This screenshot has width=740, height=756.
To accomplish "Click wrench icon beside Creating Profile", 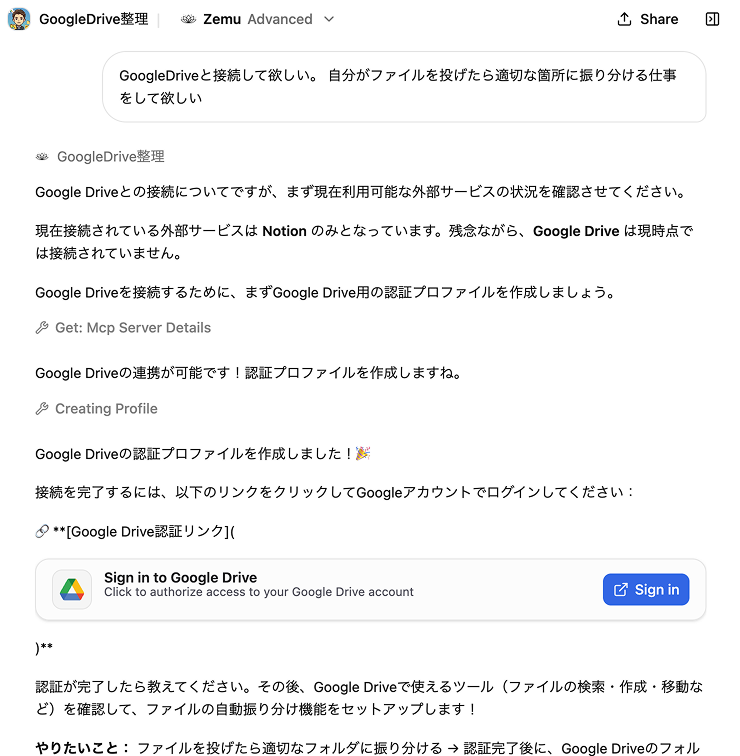I will pyautogui.click(x=42, y=409).
